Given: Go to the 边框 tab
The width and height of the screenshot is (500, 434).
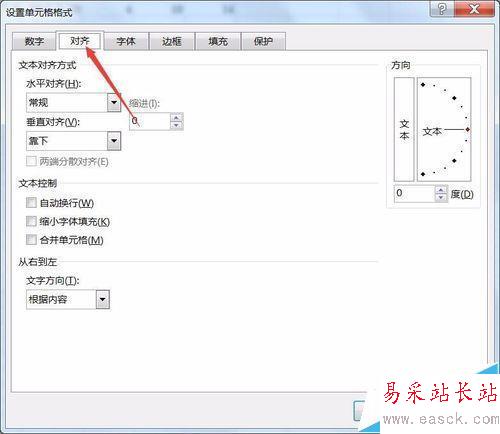Looking at the screenshot, I should pyautogui.click(x=172, y=41).
